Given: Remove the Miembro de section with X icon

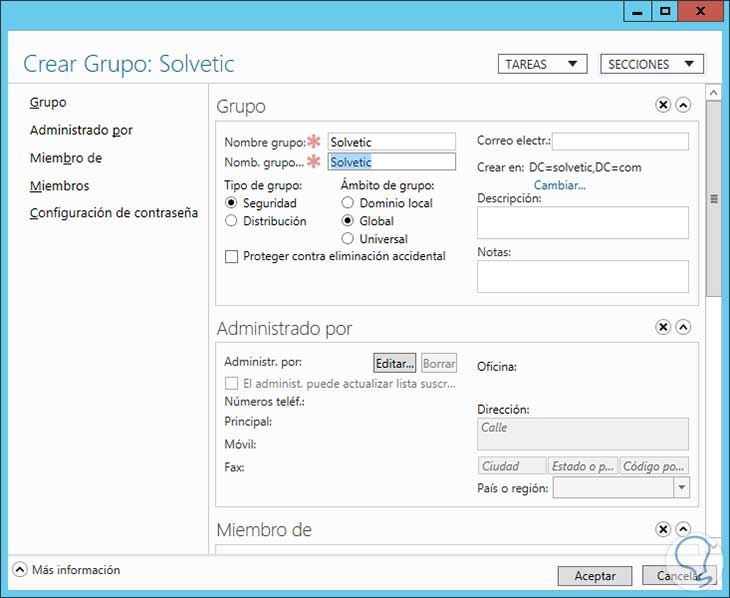Looking at the screenshot, I should 663,529.
